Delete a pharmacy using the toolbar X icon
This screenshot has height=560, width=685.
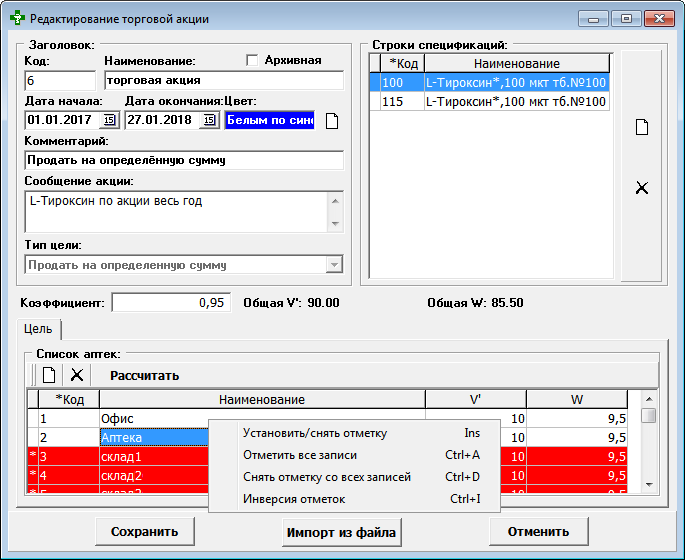pos(76,375)
